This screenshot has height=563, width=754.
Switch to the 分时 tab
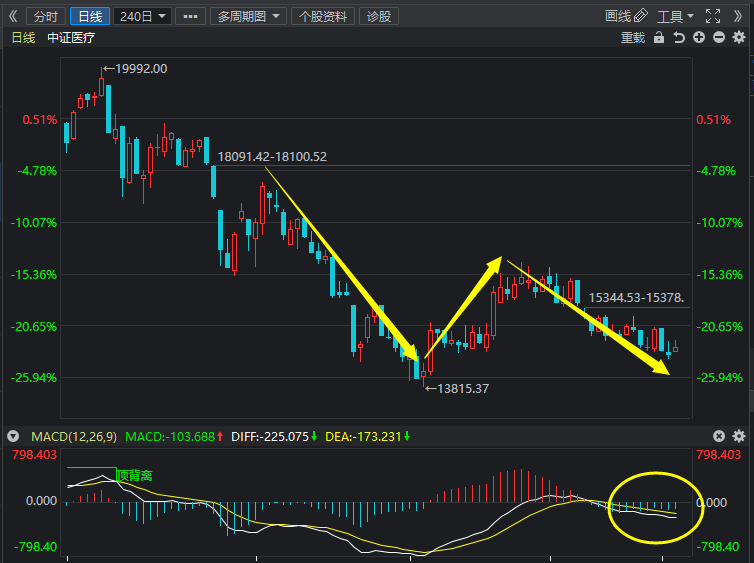click(46, 16)
